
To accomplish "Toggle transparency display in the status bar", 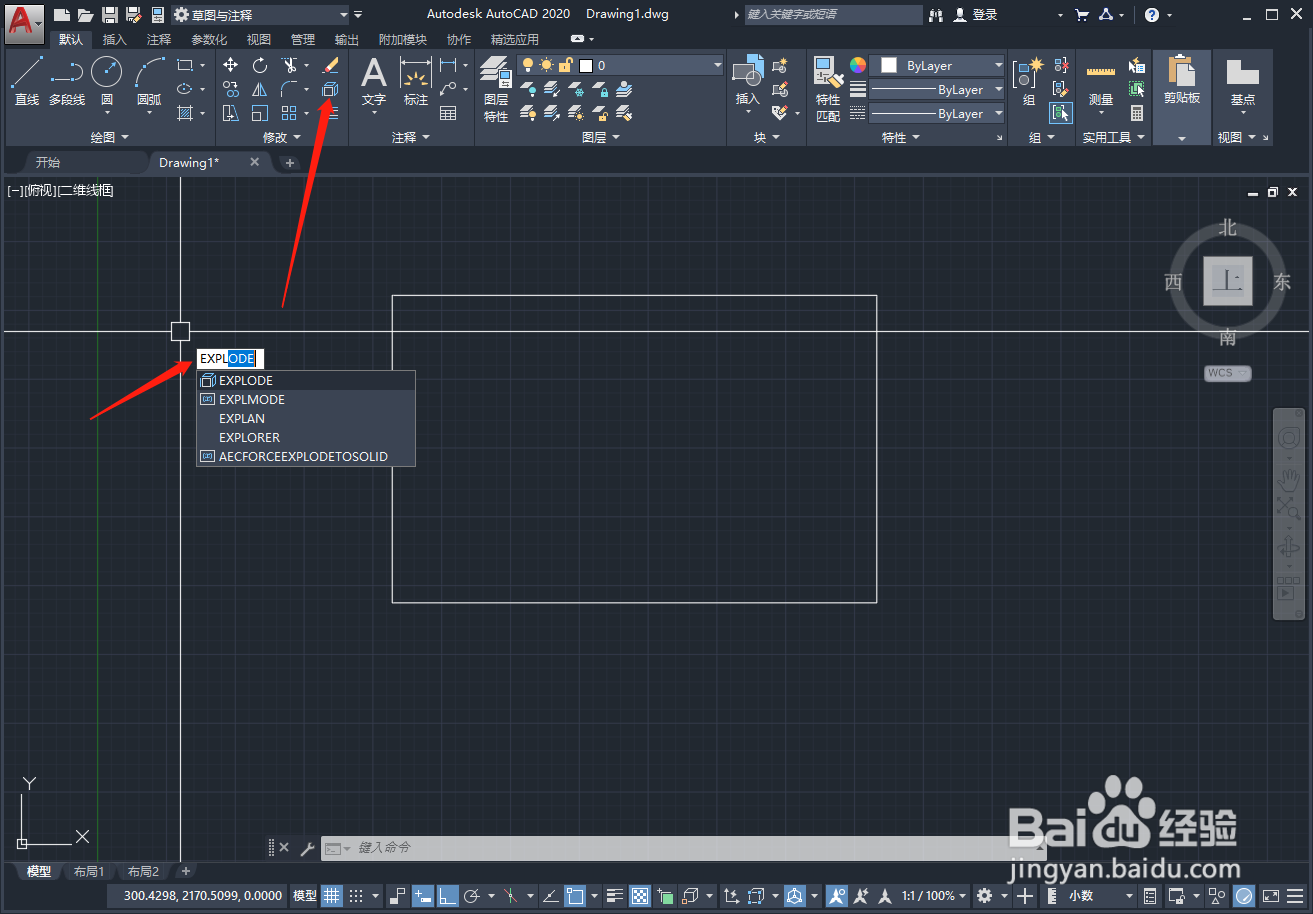I will point(640,896).
